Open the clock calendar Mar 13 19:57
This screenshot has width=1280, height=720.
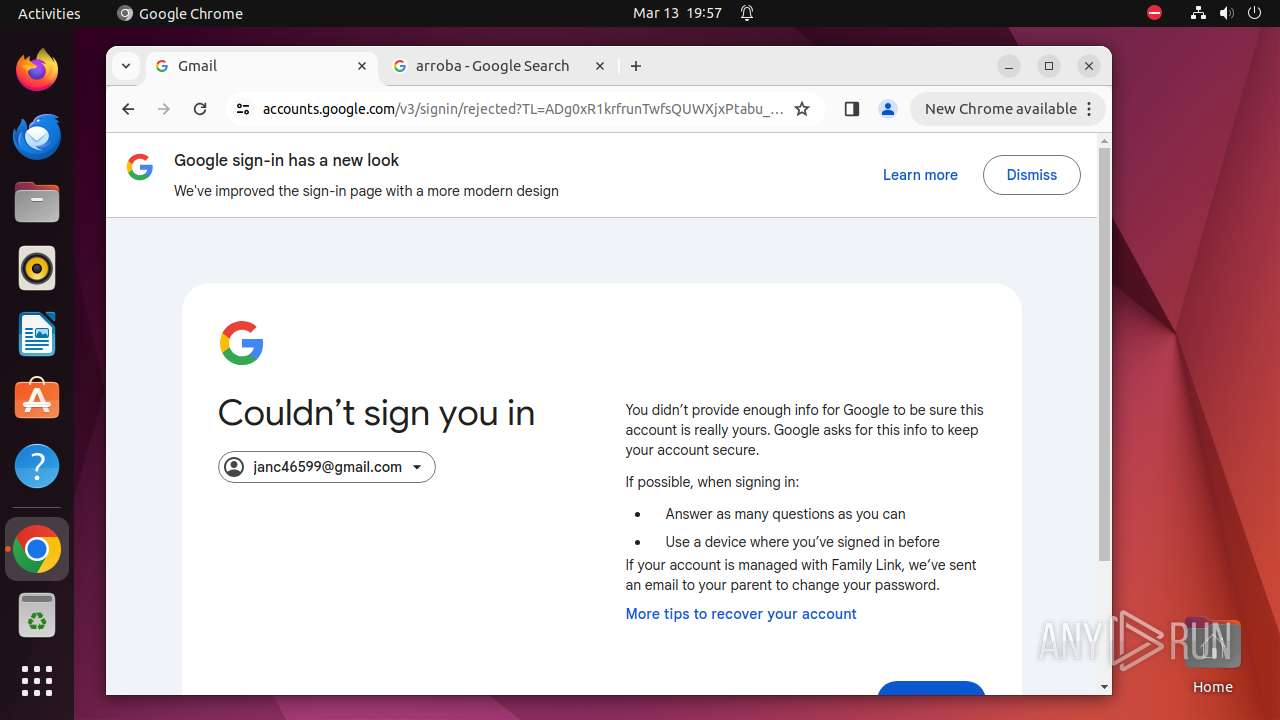click(x=677, y=13)
